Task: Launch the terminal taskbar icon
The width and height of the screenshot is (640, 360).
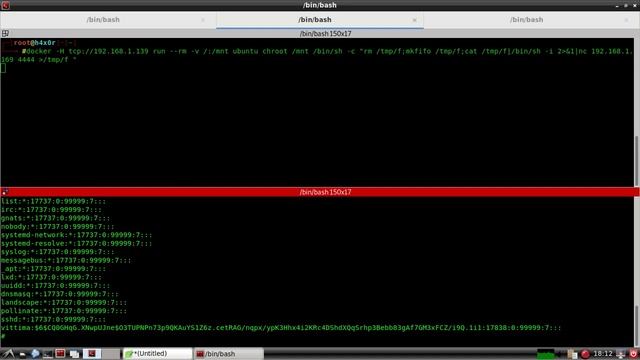Action: pos(48,354)
